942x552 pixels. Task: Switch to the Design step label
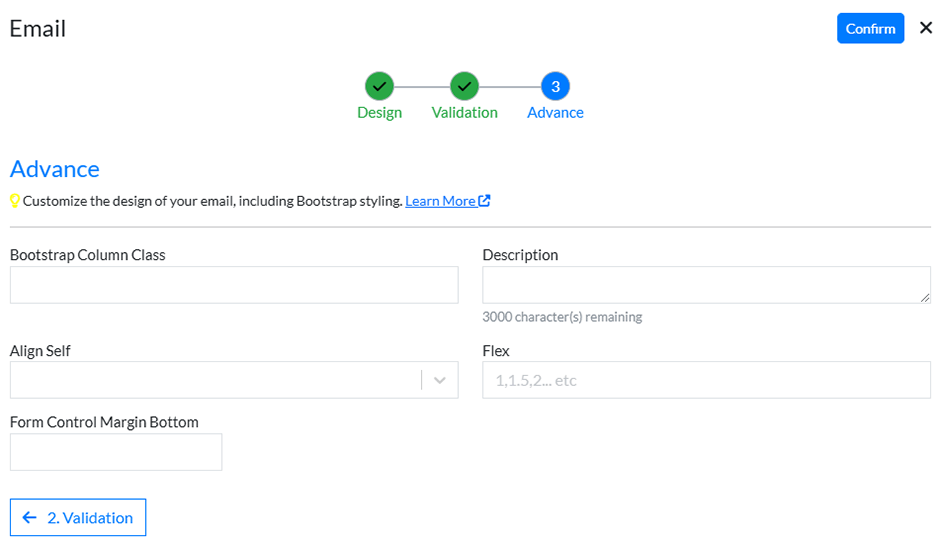coord(379,113)
